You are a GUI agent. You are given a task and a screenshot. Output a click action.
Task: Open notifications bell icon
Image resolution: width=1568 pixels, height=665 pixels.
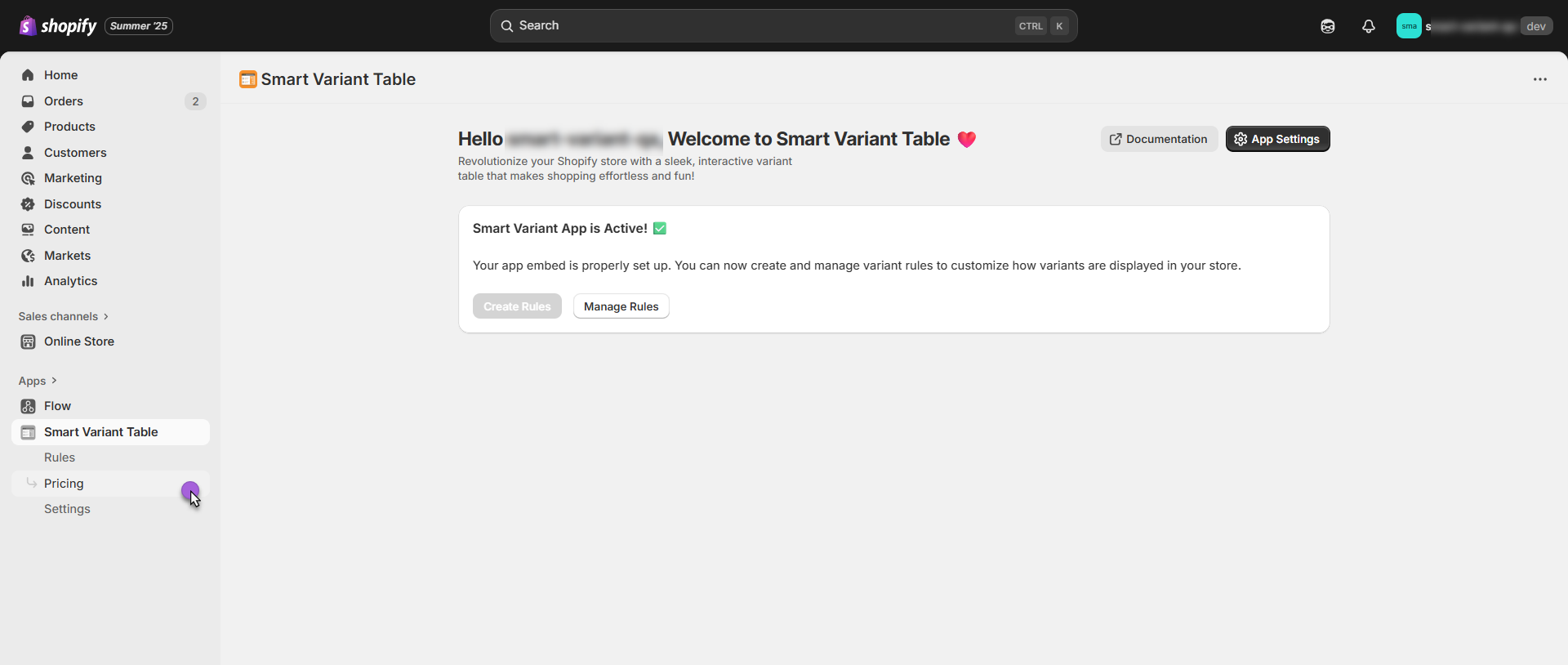1369,26
